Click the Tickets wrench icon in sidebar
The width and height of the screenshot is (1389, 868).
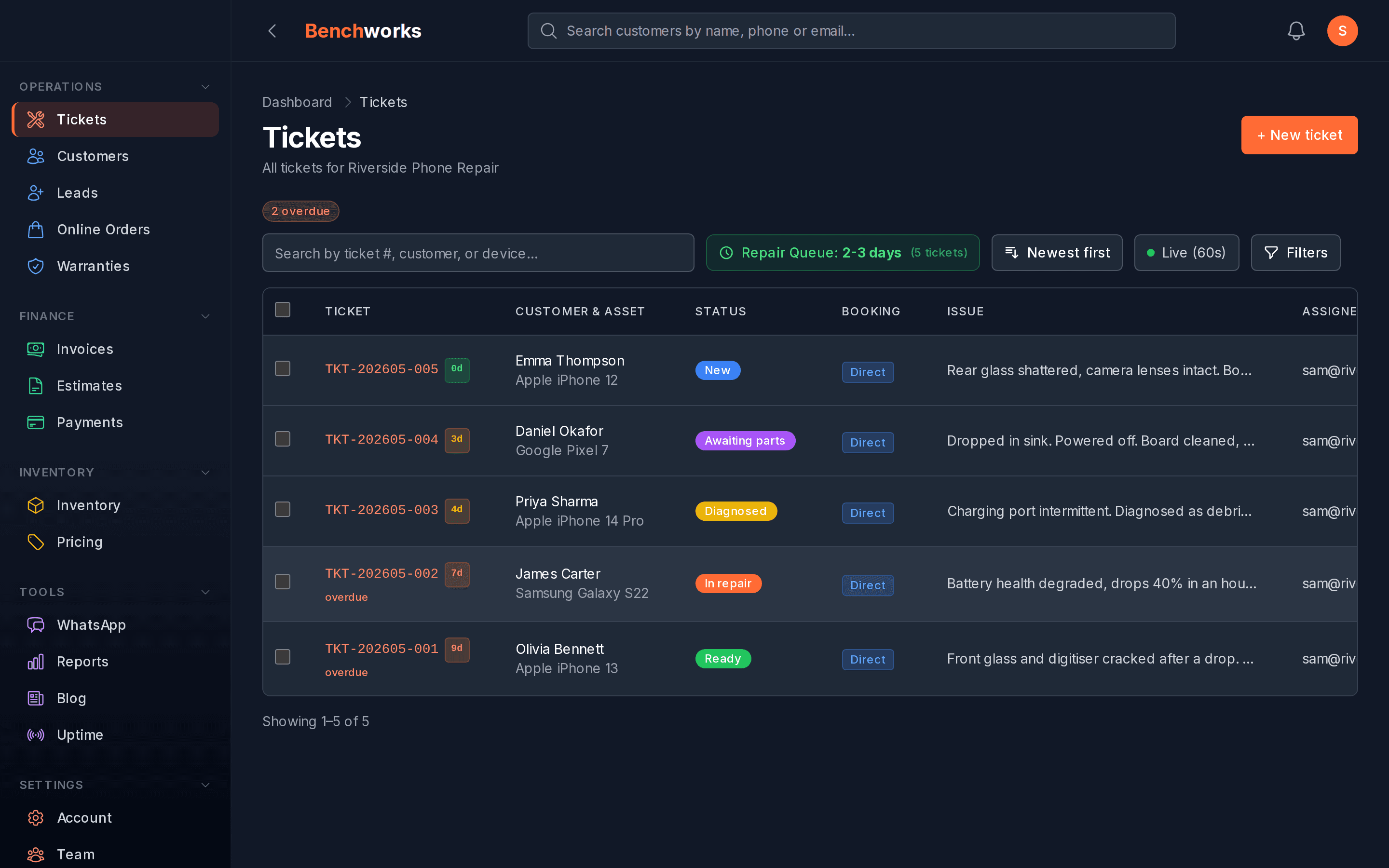(36, 120)
